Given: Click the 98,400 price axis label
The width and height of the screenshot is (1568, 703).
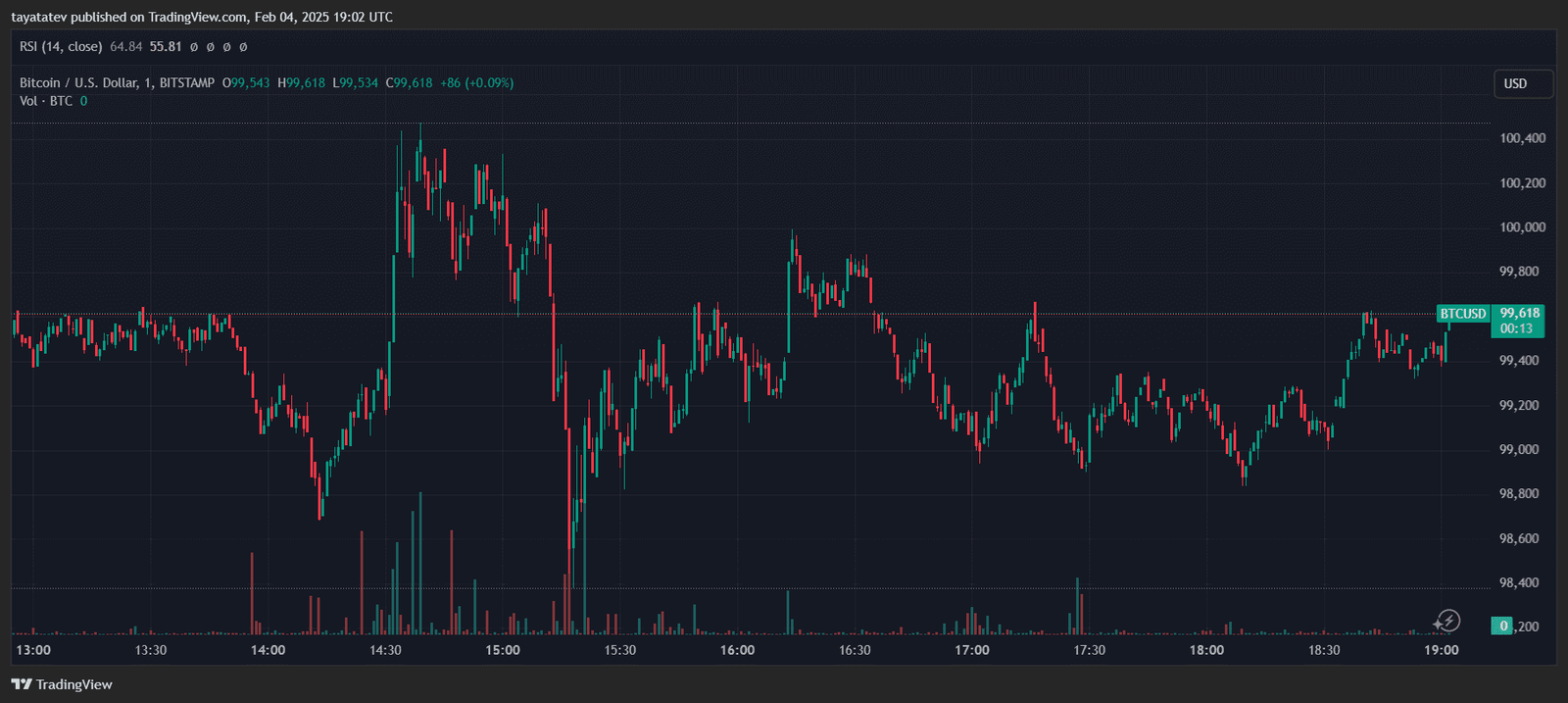Looking at the screenshot, I should click(1519, 582).
